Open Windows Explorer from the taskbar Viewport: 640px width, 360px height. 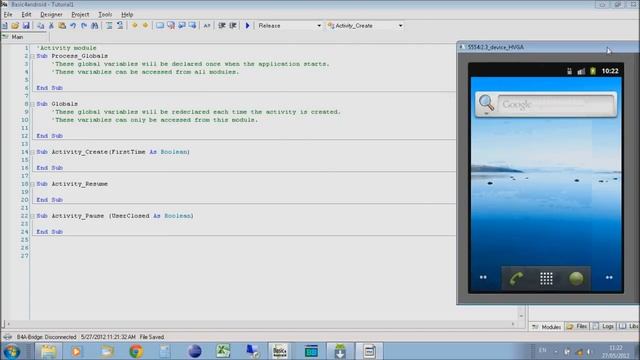pyautogui.click(x=48, y=351)
